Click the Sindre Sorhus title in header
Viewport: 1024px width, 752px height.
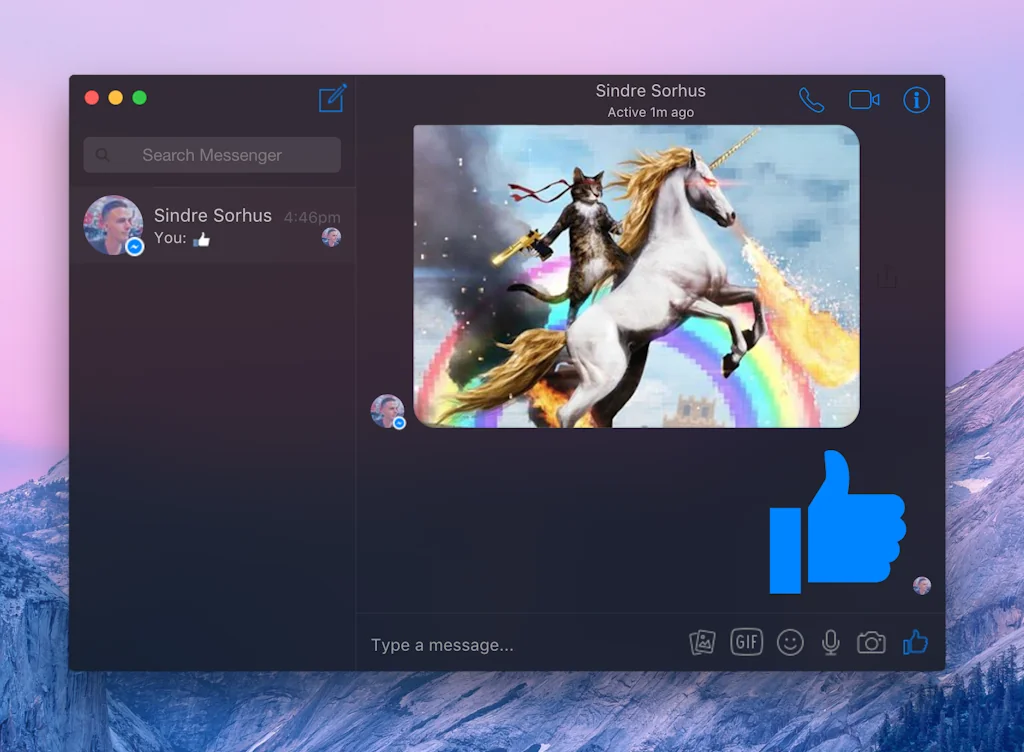[650, 91]
